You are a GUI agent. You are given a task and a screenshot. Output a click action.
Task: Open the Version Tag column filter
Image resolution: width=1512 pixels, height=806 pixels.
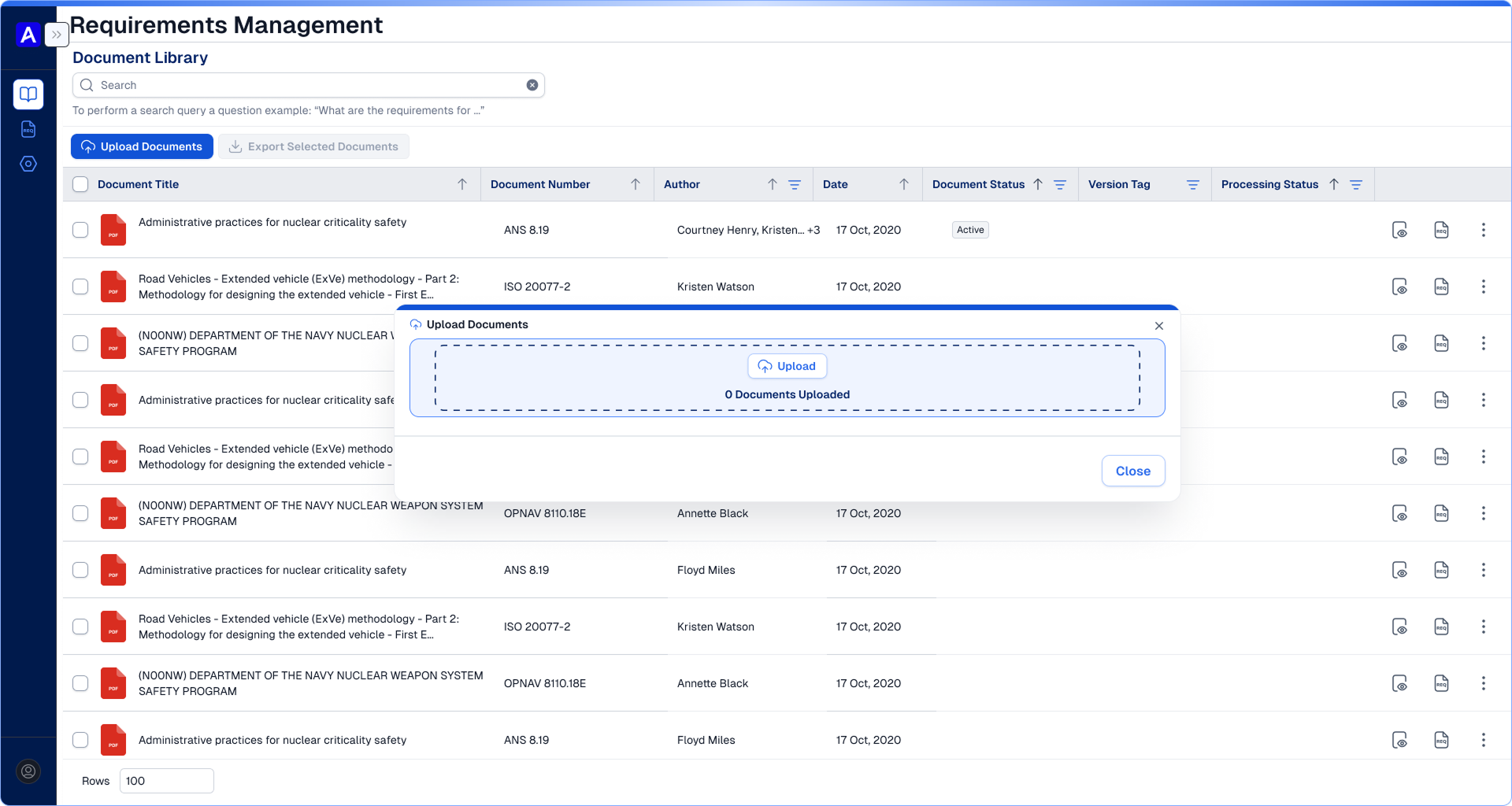pos(1193,184)
